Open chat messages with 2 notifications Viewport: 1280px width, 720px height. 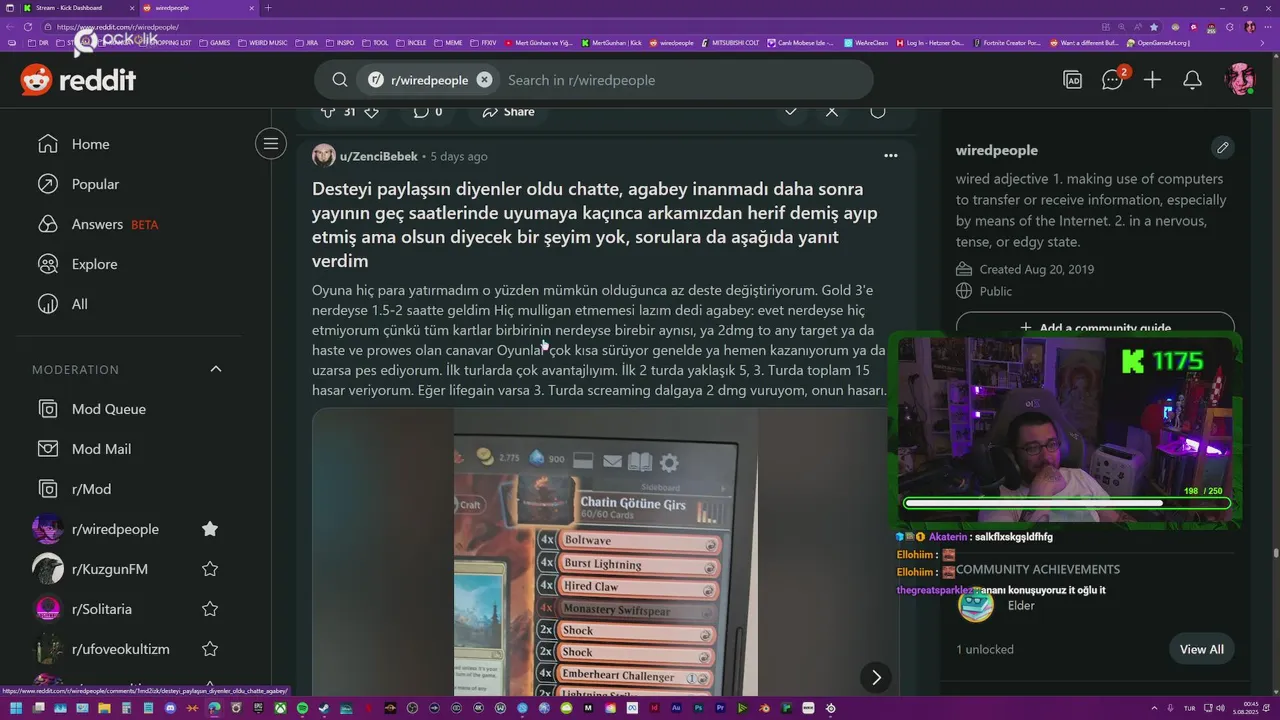coord(1113,80)
